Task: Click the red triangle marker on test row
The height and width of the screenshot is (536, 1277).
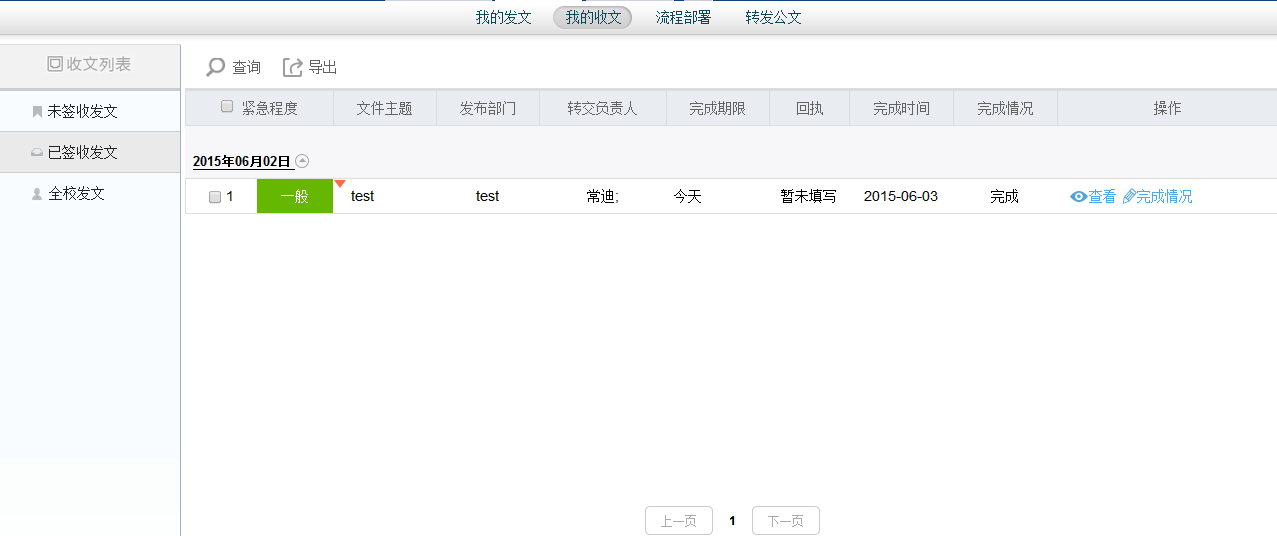Action: click(340, 183)
